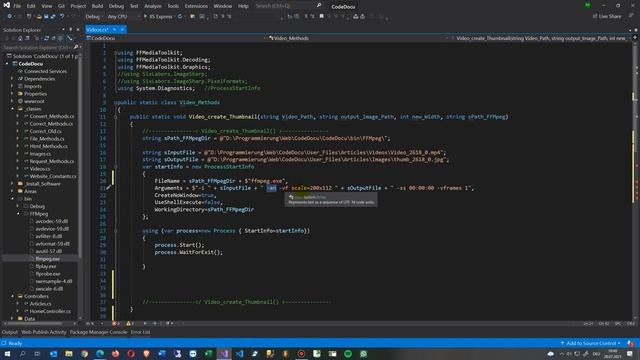Open the Error List tab
This screenshot has width=640, height=360.
pyautogui.click(x=140, y=332)
